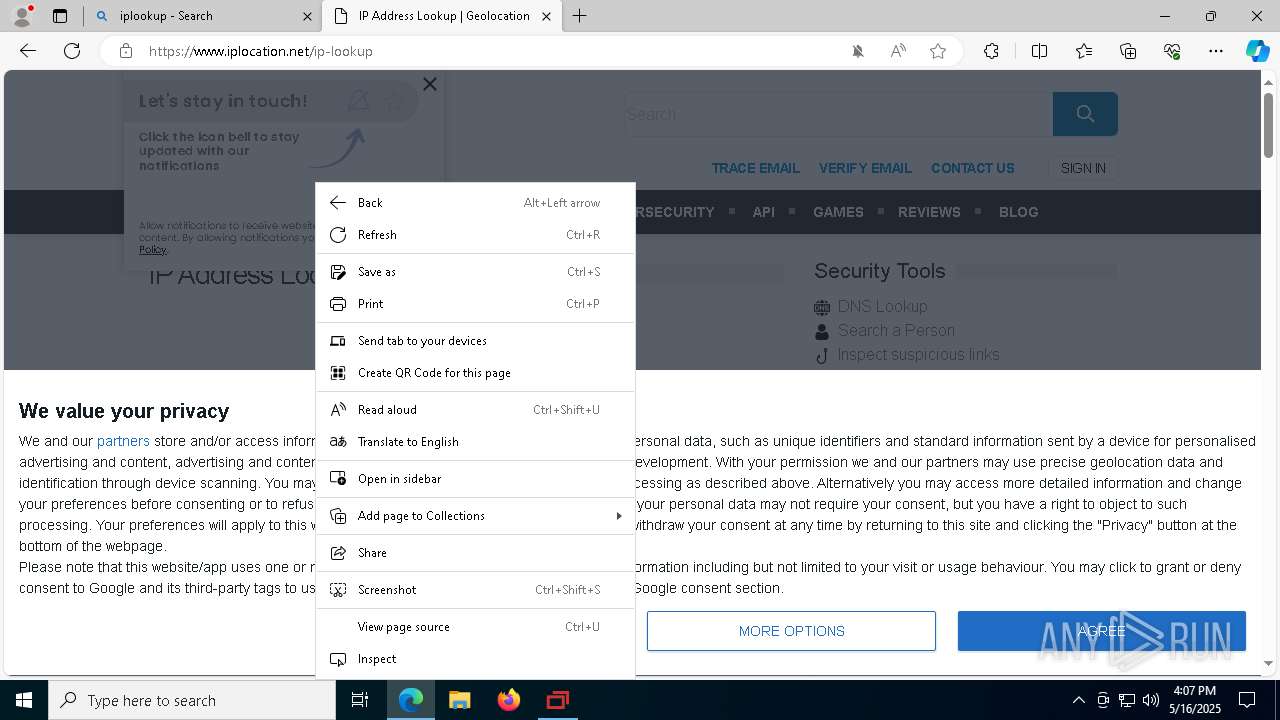The height and width of the screenshot is (720, 1280).
Task: Open the BLOG navigation item
Action: pyautogui.click(x=1018, y=212)
